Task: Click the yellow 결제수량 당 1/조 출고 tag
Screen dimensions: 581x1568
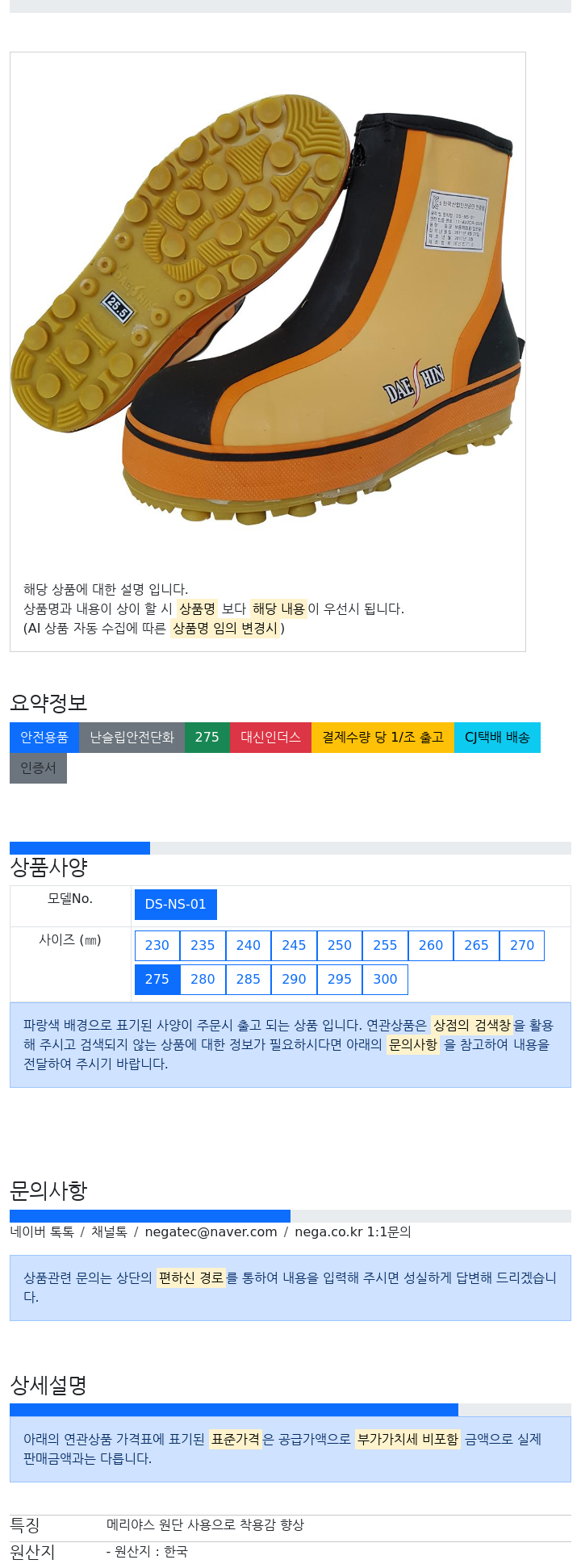Action: tap(382, 738)
